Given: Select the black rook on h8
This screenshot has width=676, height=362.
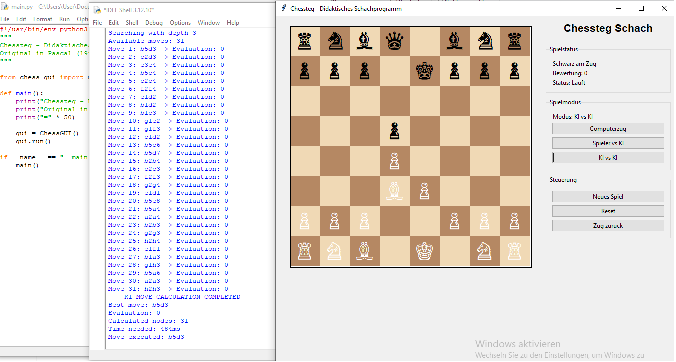Looking at the screenshot, I should (514, 42).
